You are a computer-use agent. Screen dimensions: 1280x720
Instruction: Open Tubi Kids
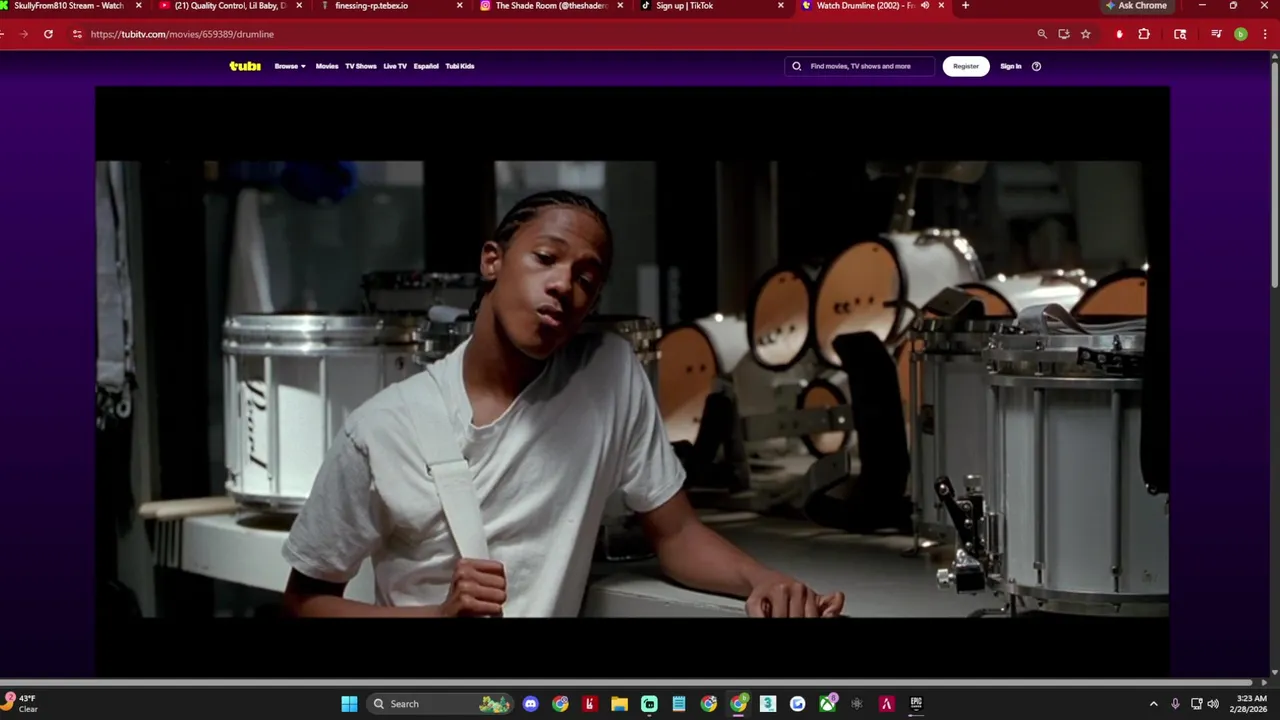click(460, 66)
